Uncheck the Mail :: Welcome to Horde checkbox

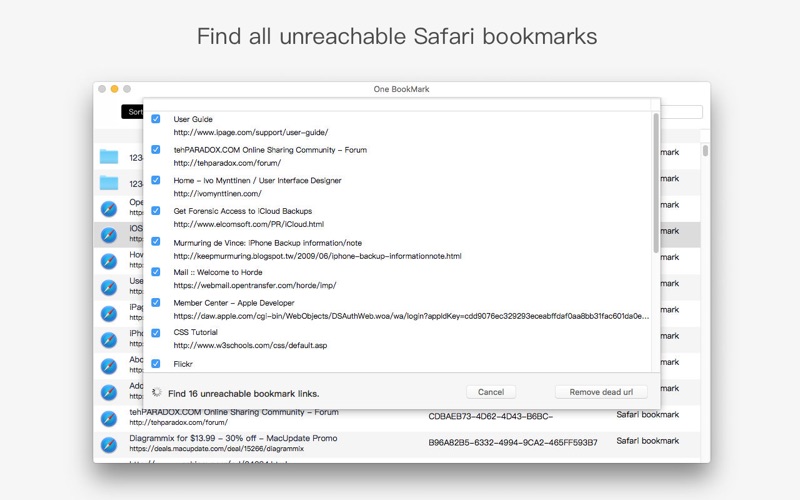pos(156,272)
